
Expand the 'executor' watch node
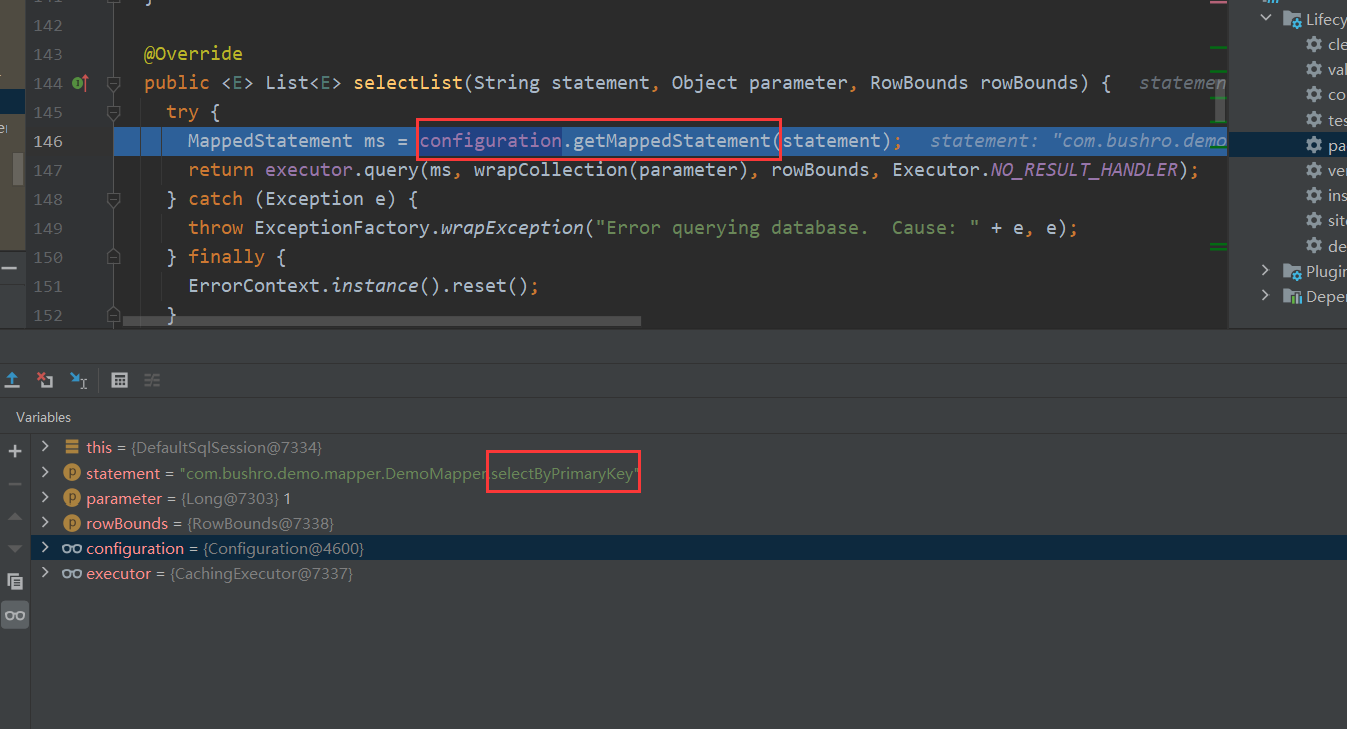click(x=45, y=573)
